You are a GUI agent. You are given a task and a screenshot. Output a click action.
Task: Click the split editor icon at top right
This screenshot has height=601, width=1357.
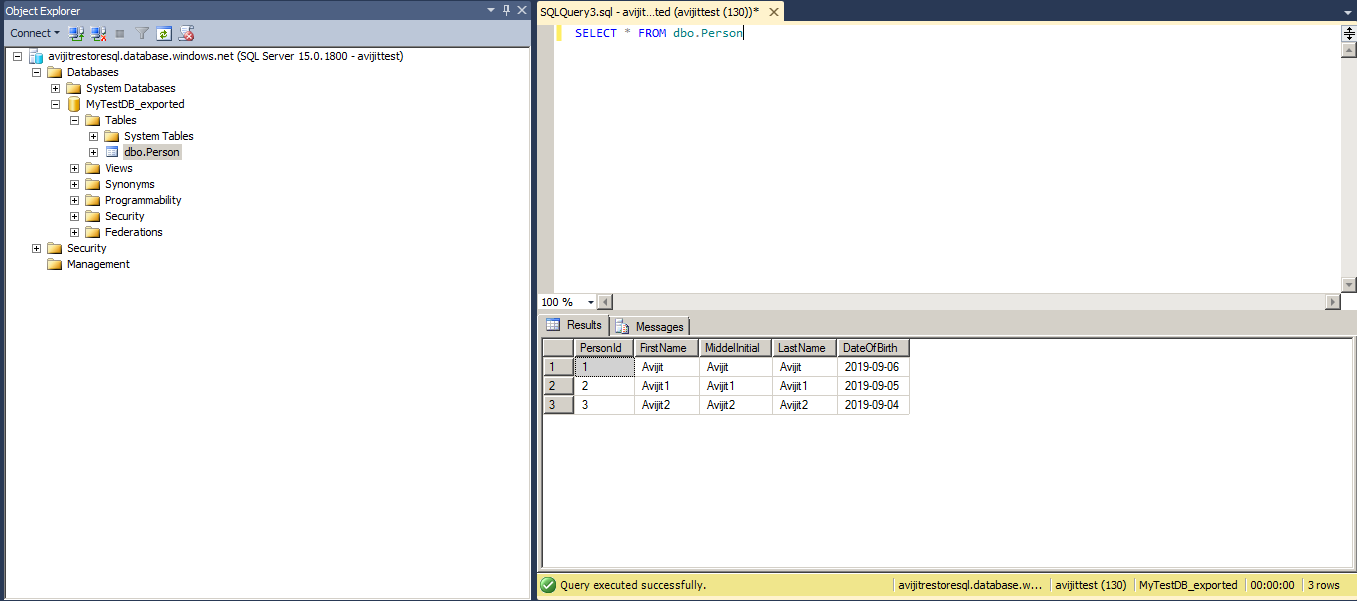1348,33
